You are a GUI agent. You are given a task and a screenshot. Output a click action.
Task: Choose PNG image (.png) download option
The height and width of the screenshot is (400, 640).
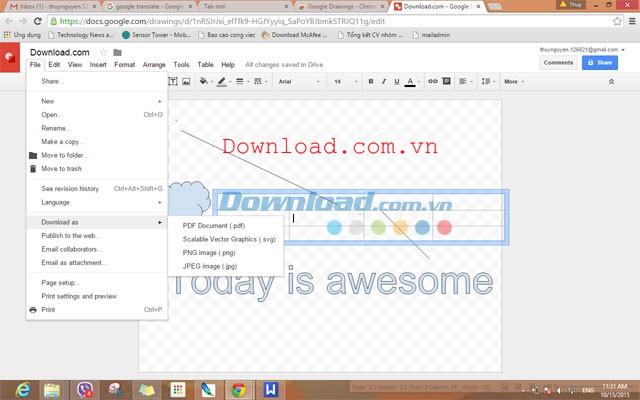[x=211, y=253]
